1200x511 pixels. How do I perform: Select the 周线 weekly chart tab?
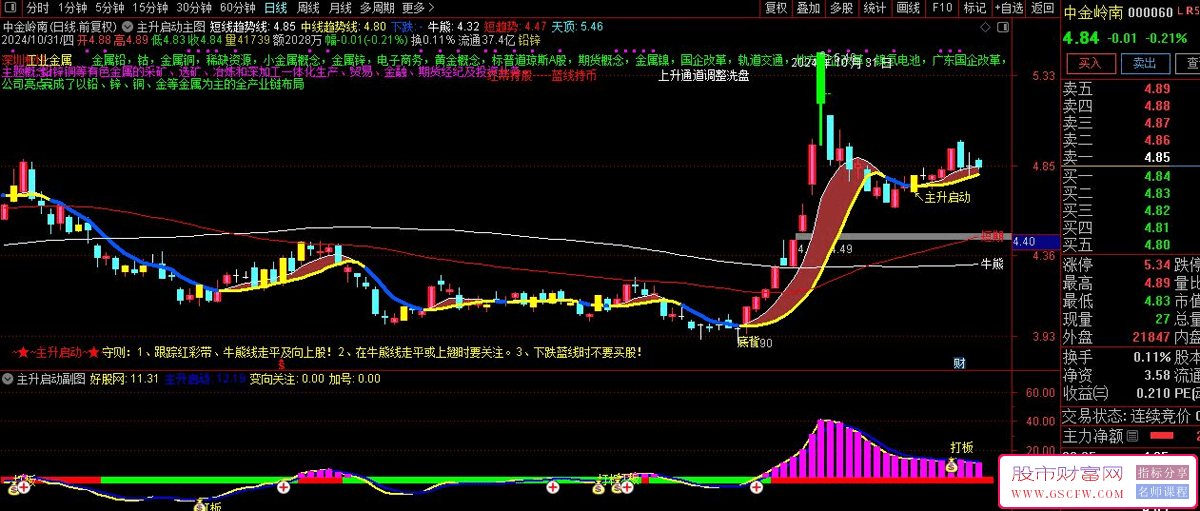(x=308, y=7)
